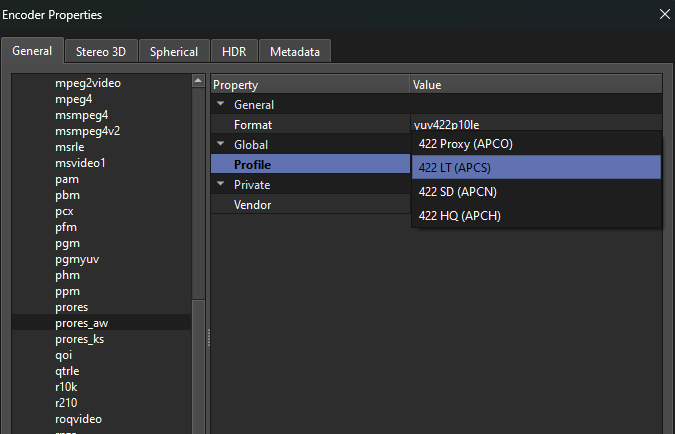The image size is (675, 434).
Task: Close the Encoder Properties dialog
Action: [664, 14]
